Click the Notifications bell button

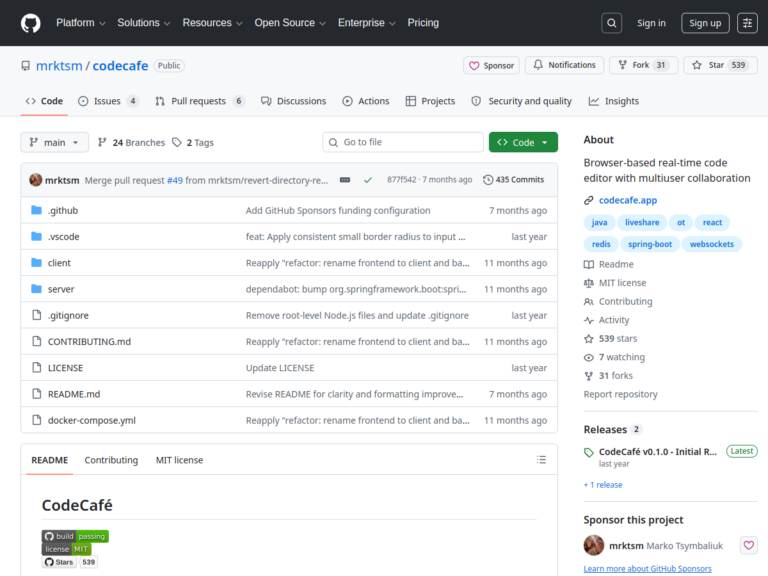point(564,65)
